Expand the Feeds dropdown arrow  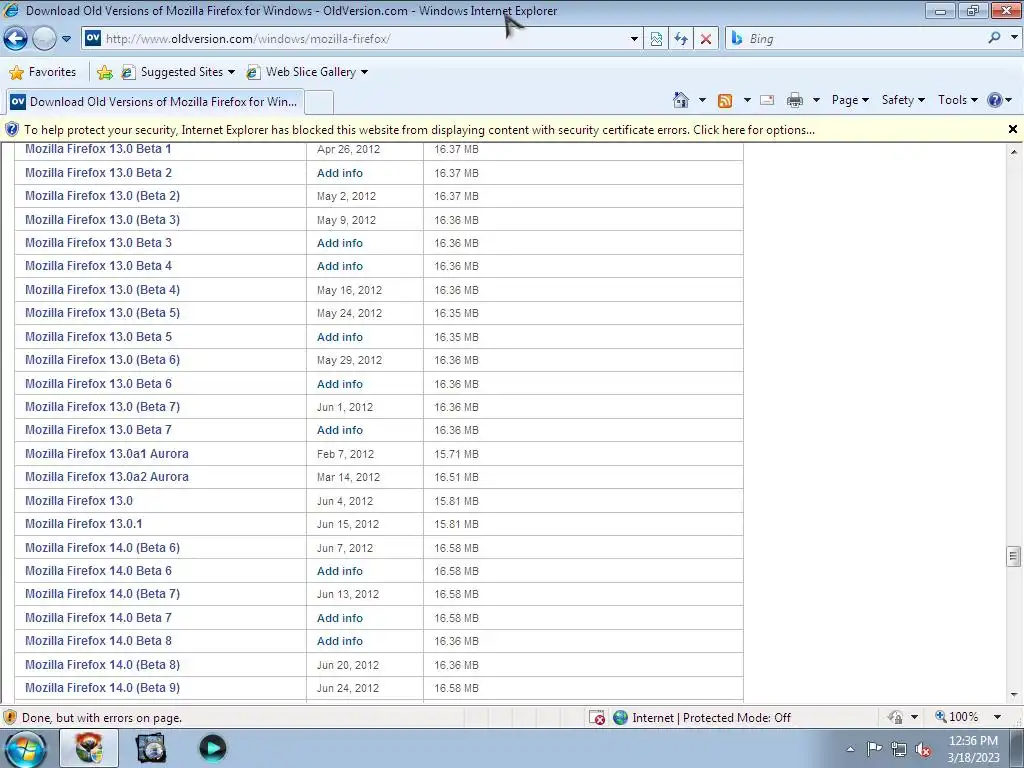(746, 100)
